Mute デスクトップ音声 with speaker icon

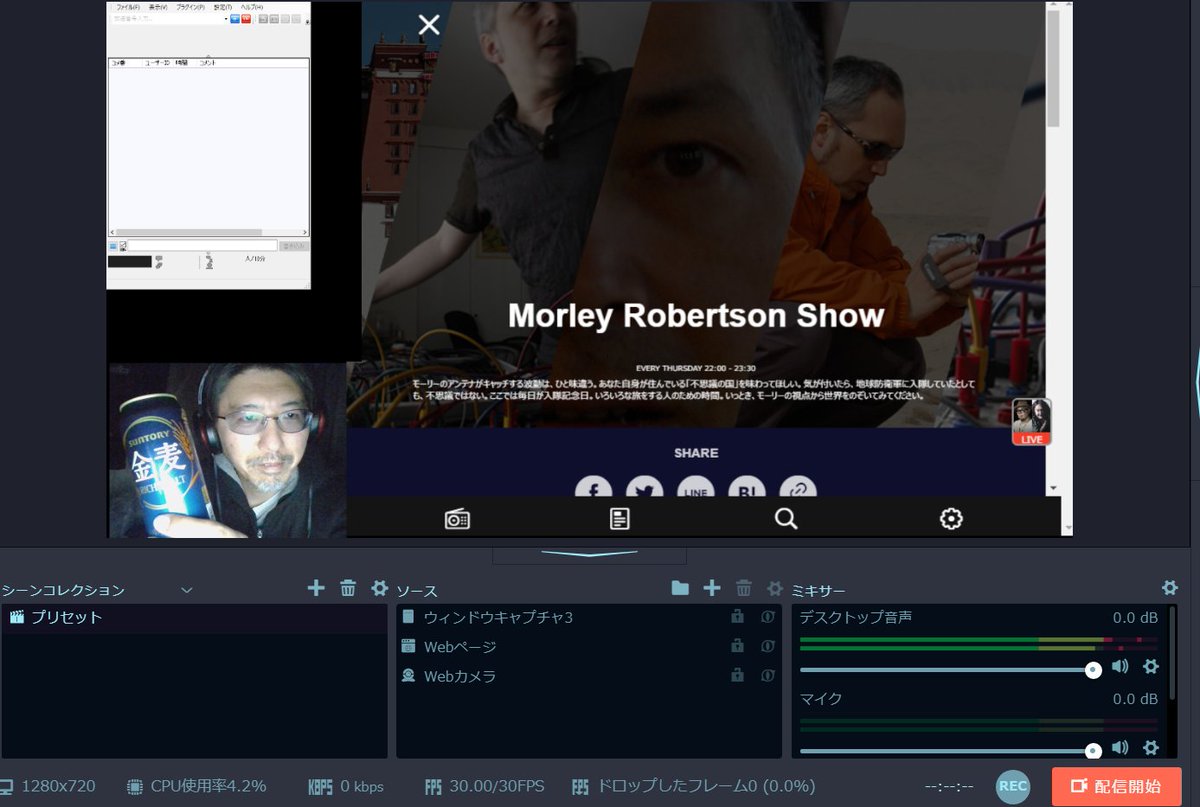tap(1120, 666)
